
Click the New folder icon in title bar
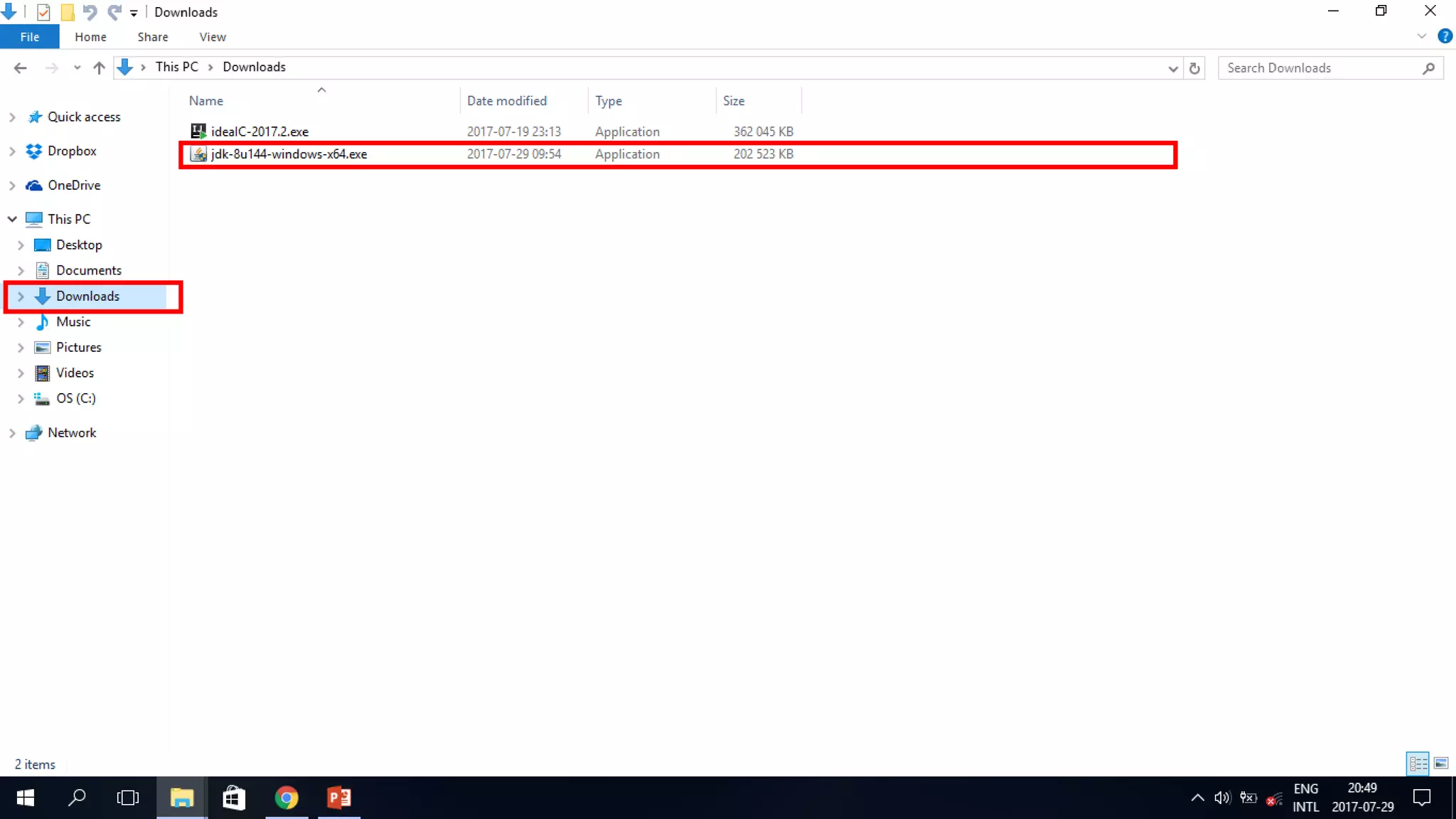point(68,12)
